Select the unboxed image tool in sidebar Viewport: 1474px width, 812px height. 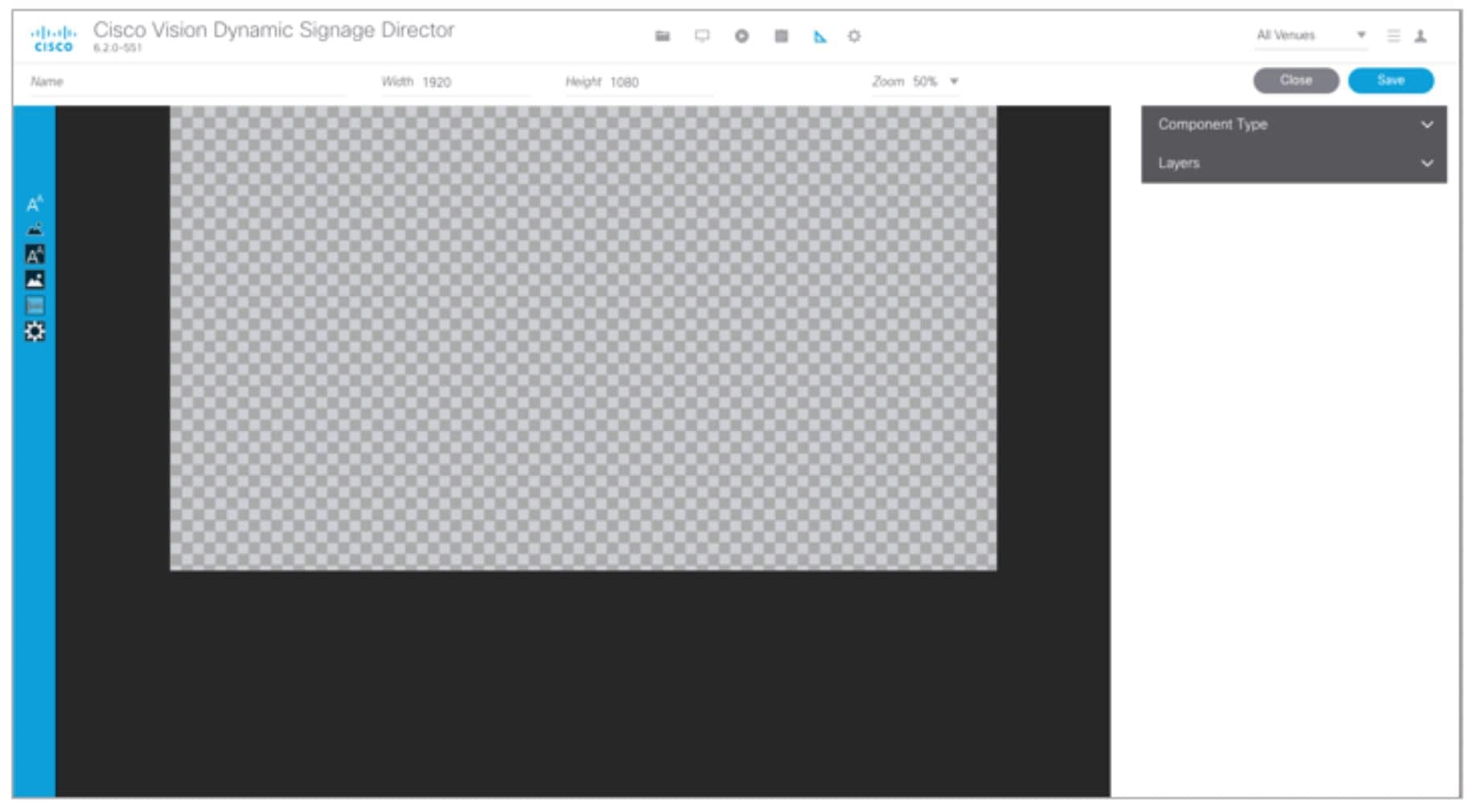click(x=35, y=230)
